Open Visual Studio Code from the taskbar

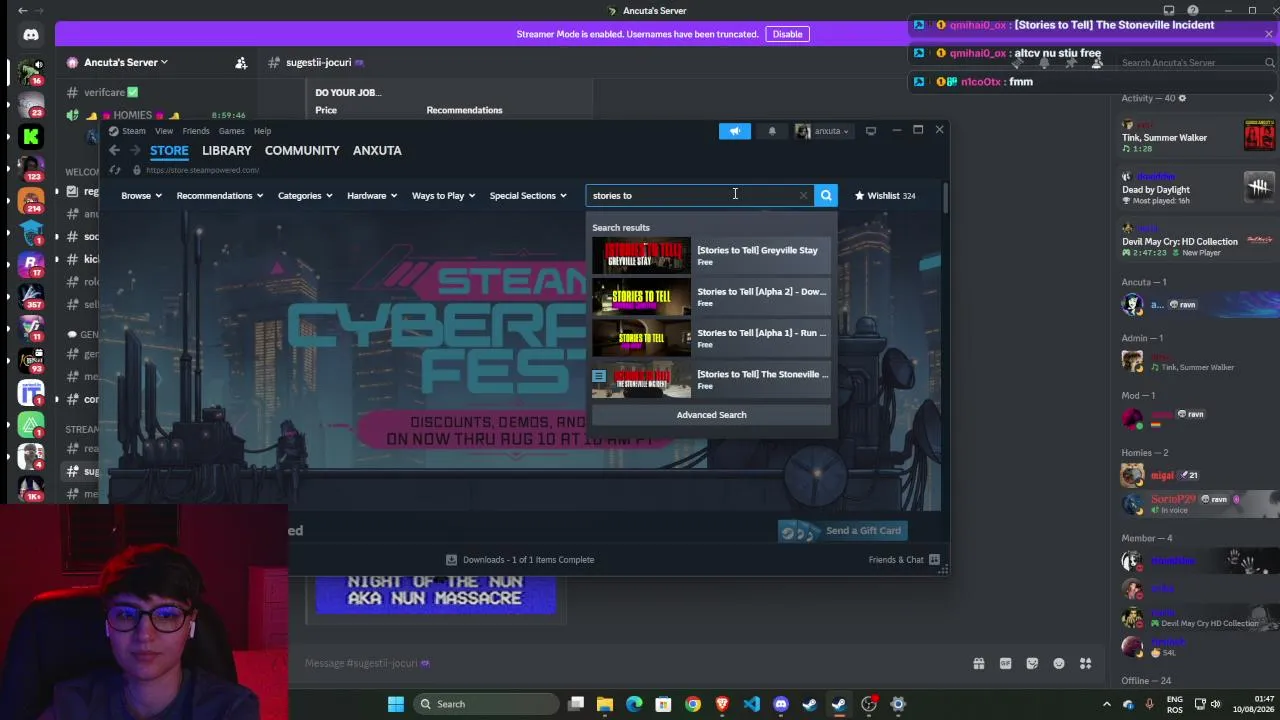coord(751,704)
